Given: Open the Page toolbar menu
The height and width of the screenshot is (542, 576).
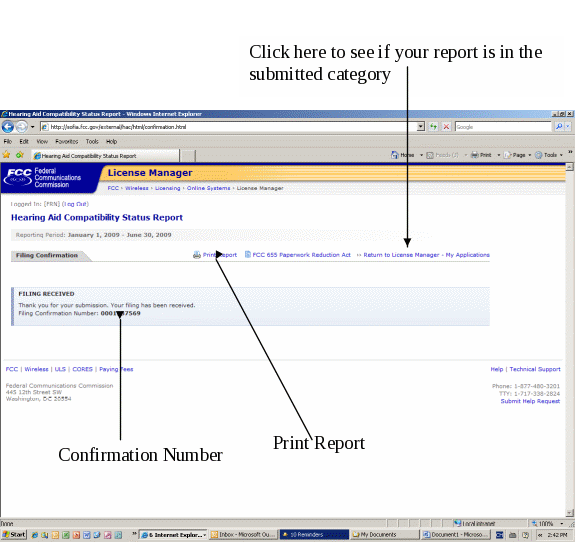Looking at the screenshot, I should click(518, 155).
